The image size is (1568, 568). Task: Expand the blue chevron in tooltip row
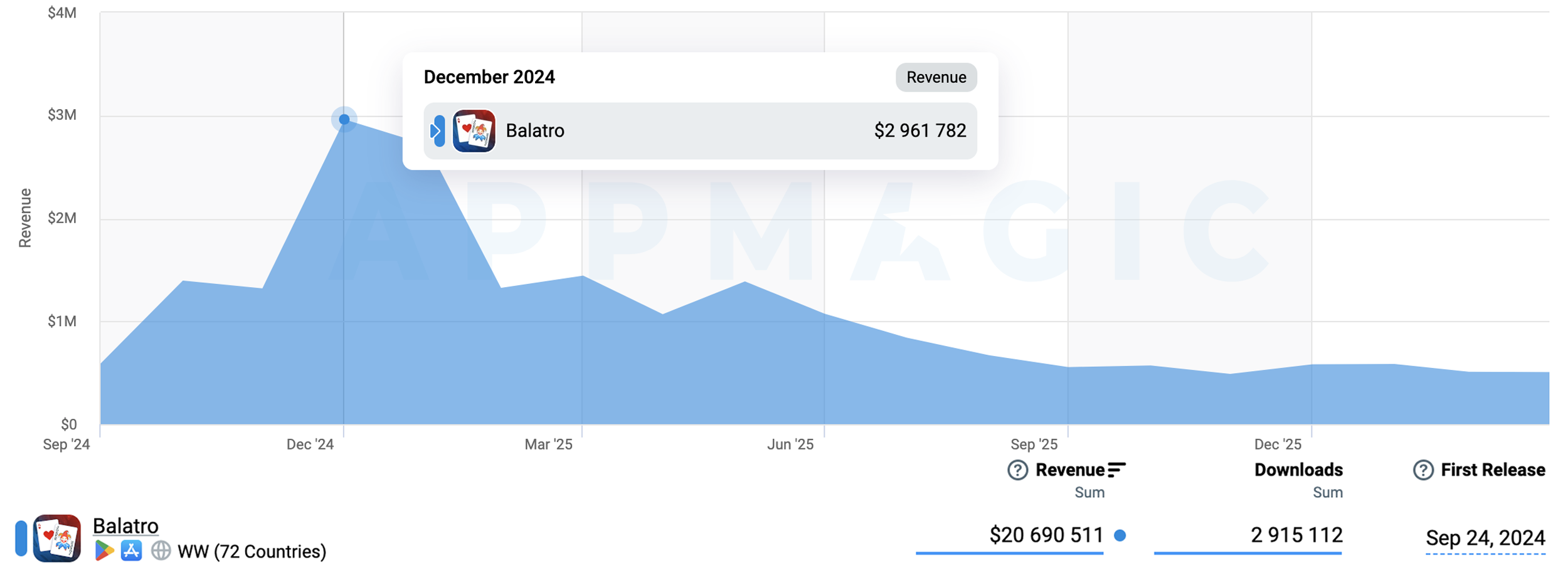pyautogui.click(x=437, y=130)
